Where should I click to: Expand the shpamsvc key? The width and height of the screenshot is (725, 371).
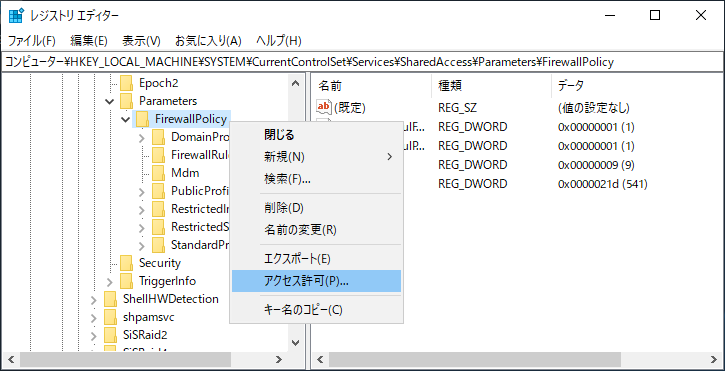click(x=94, y=317)
